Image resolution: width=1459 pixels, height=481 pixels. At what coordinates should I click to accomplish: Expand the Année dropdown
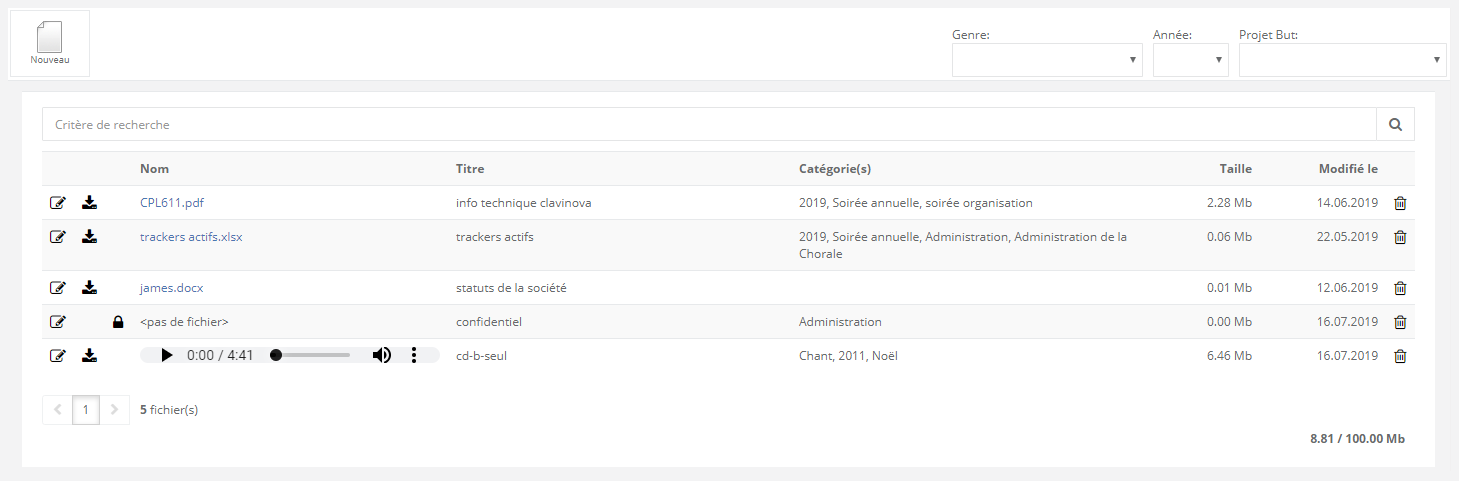(1190, 60)
